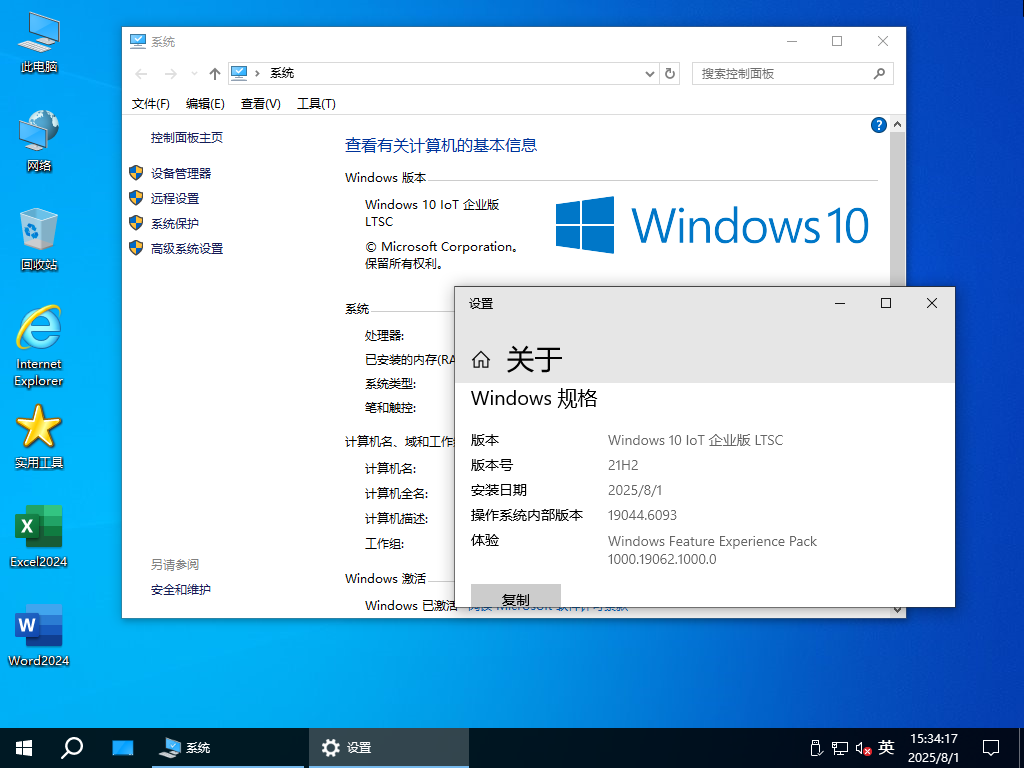Click the 关于 heading in 设置

[534, 359]
